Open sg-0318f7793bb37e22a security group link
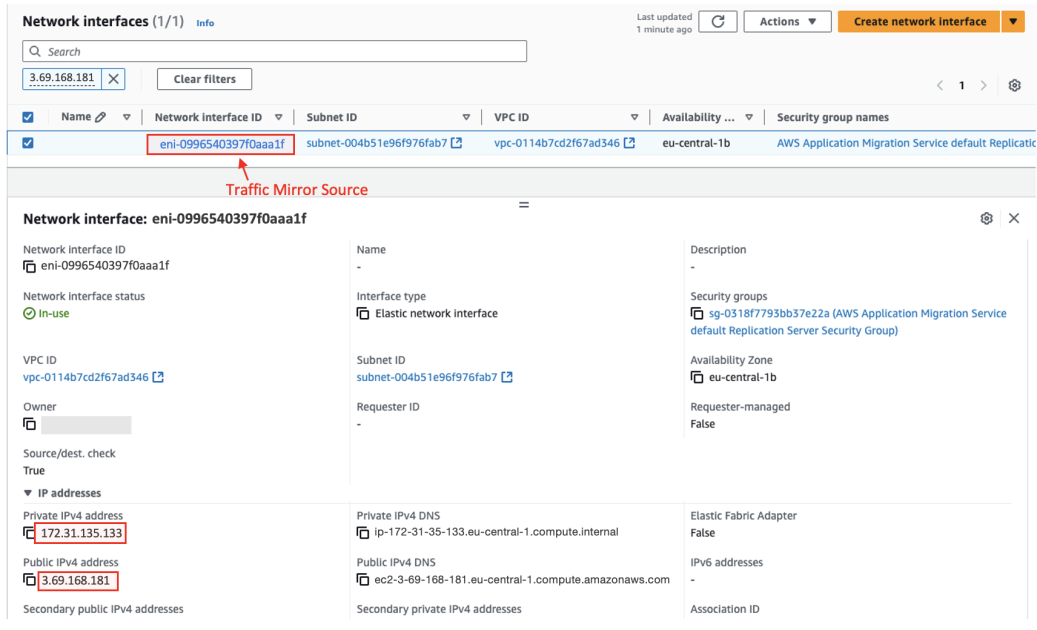The image size is (1037, 630). pos(849,322)
